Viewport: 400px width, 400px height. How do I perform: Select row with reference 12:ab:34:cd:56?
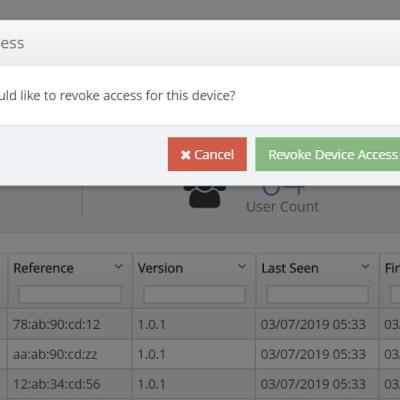[x=200, y=384]
